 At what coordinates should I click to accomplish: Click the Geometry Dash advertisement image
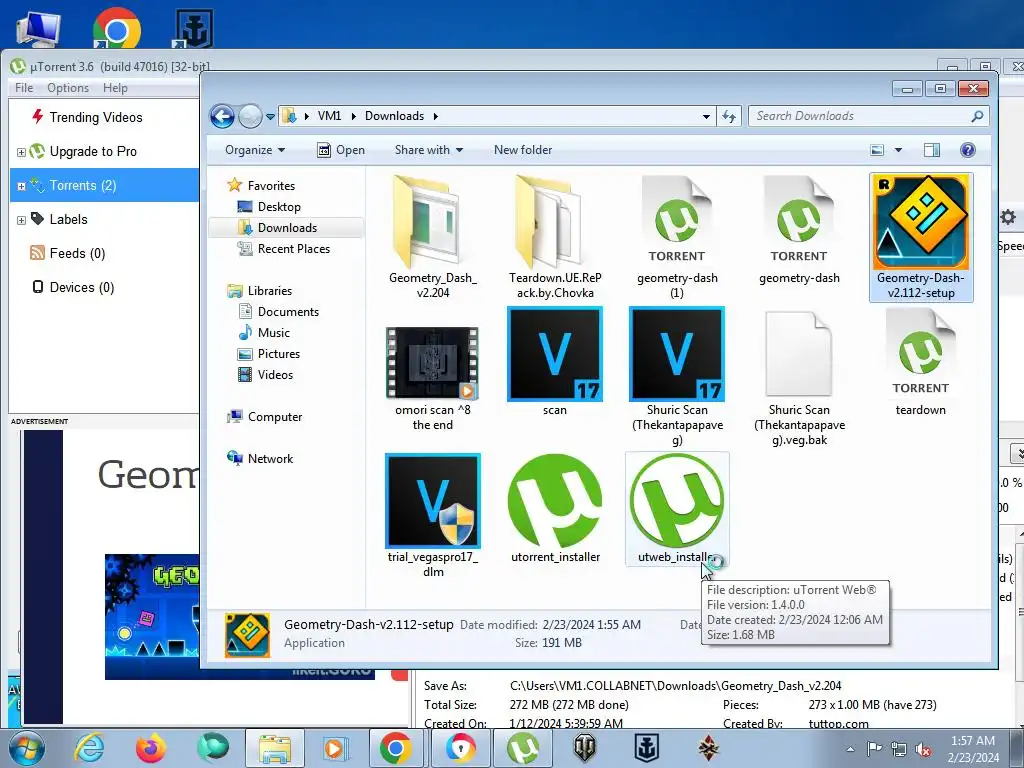tap(152, 616)
